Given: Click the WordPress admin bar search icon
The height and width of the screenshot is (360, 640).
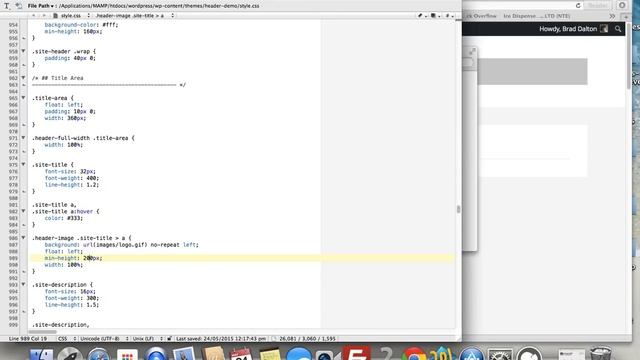Looking at the screenshot, I should coord(618,29).
